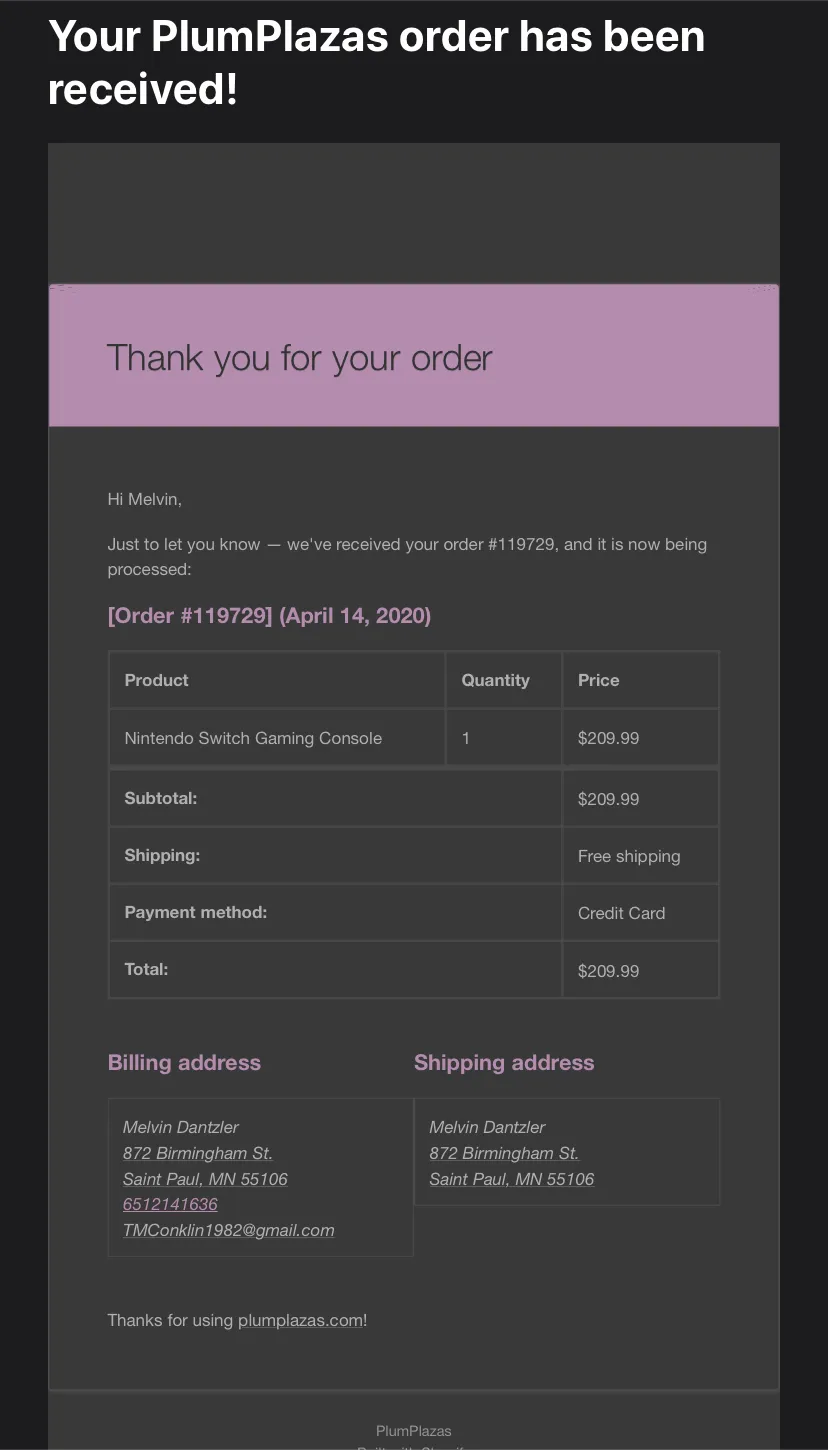The image size is (828, 1450).
Task: Click the Nintendo Switch Gaming Console product cell
Action: (x=277, y=738)
